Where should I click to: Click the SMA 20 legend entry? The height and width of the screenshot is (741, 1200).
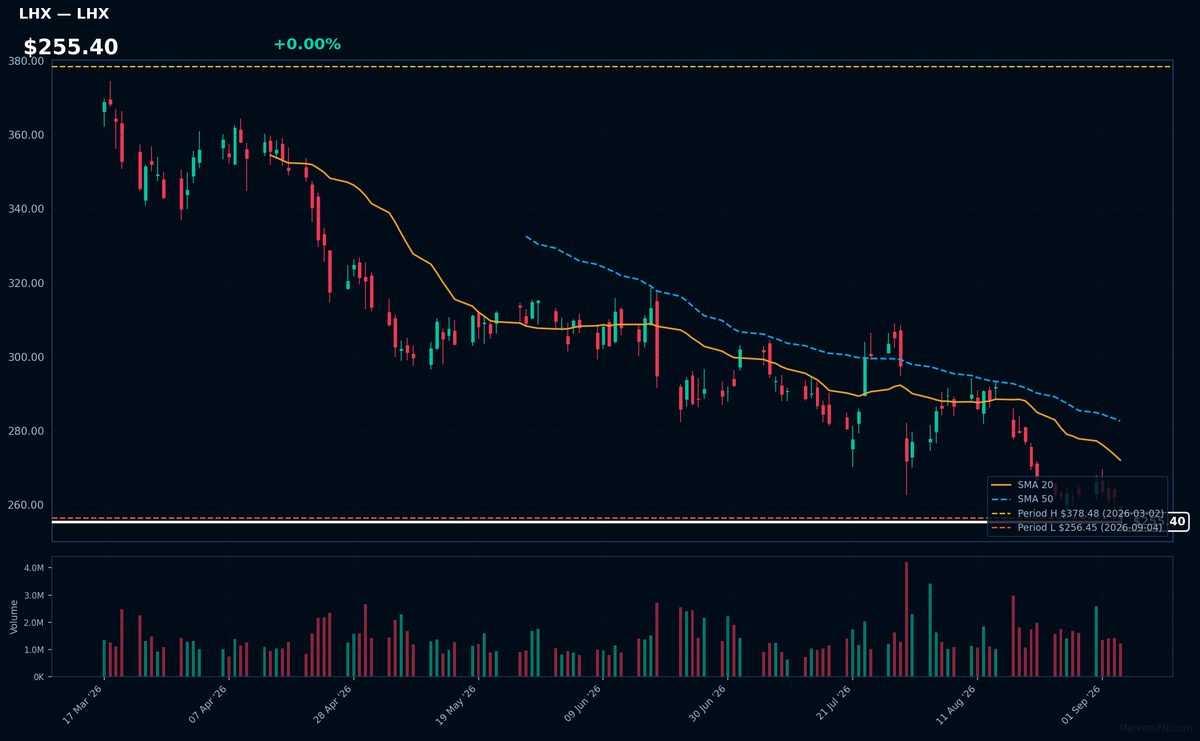[x=1023, y=485]
